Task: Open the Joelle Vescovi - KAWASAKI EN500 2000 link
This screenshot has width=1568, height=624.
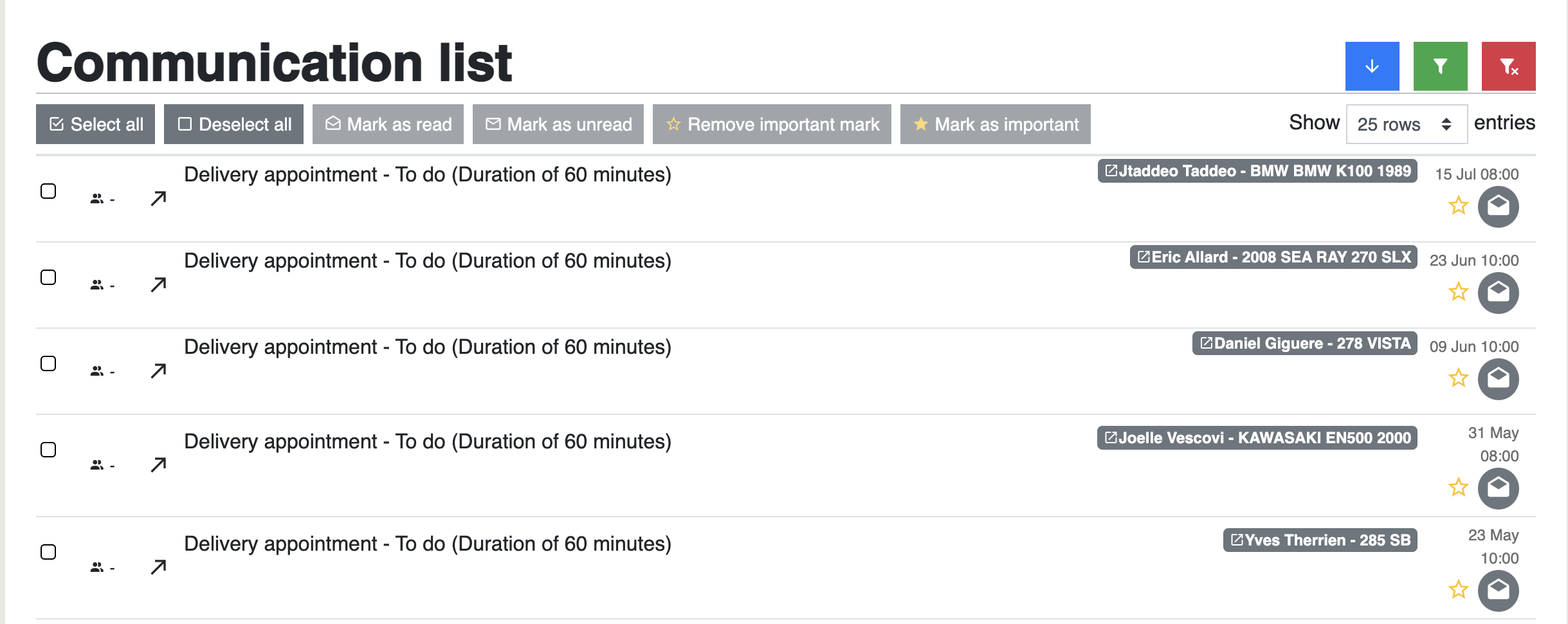Action: tap(1257, 438)
